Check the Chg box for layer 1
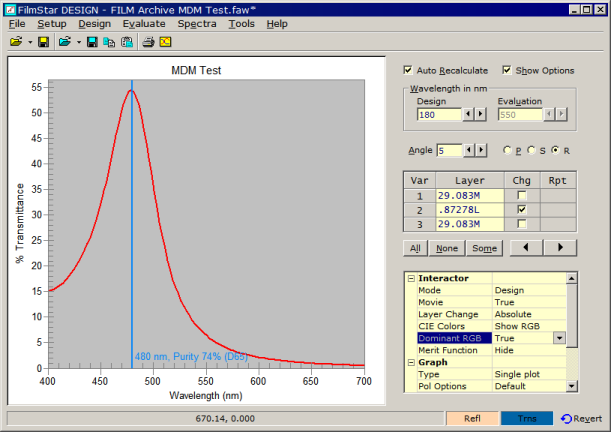 pyautogui.click(x=522, y=195)
